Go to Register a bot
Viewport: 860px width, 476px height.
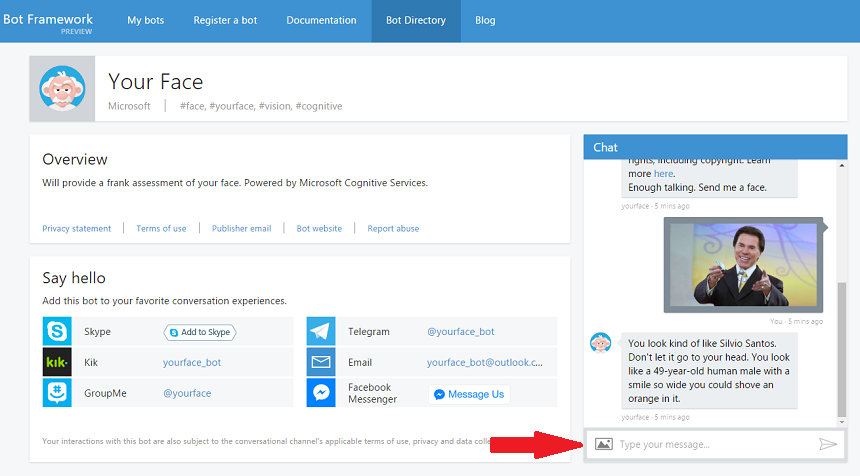tap(225, 20)
